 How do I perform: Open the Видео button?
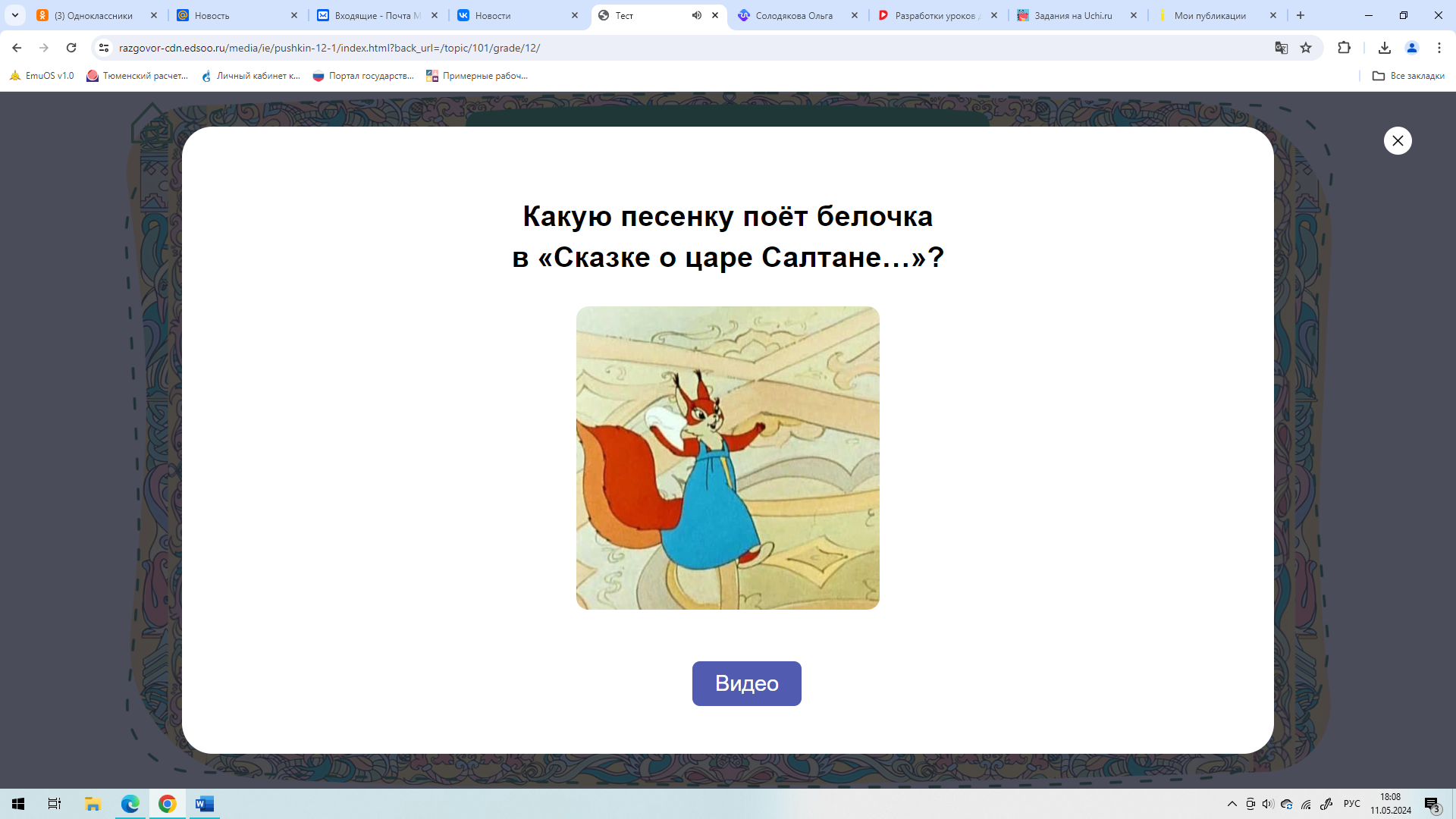(x=746, y=683)
